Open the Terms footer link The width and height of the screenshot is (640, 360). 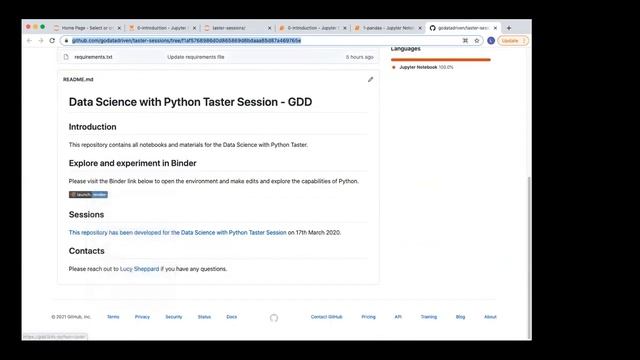(113, 317)
